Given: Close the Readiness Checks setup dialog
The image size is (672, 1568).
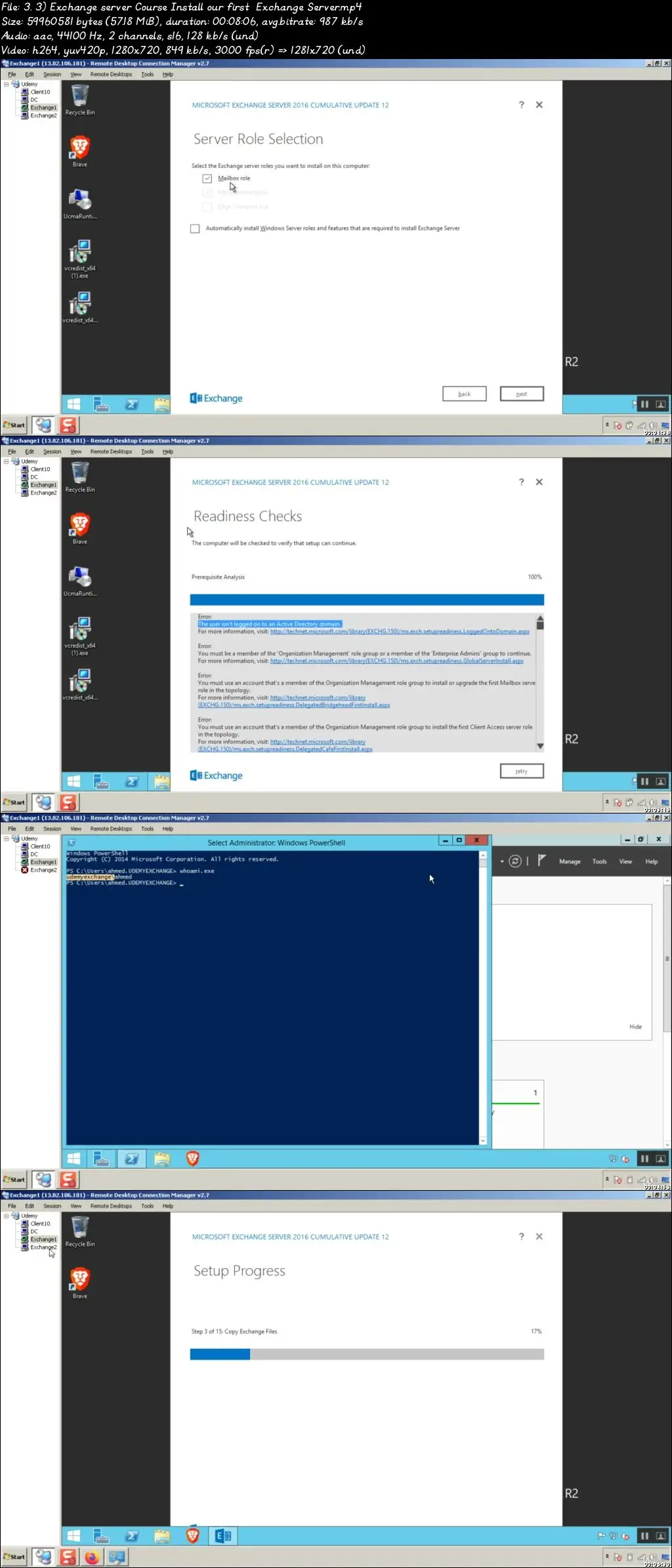Looking at the screenshot, I should click(x=539, y=482).
